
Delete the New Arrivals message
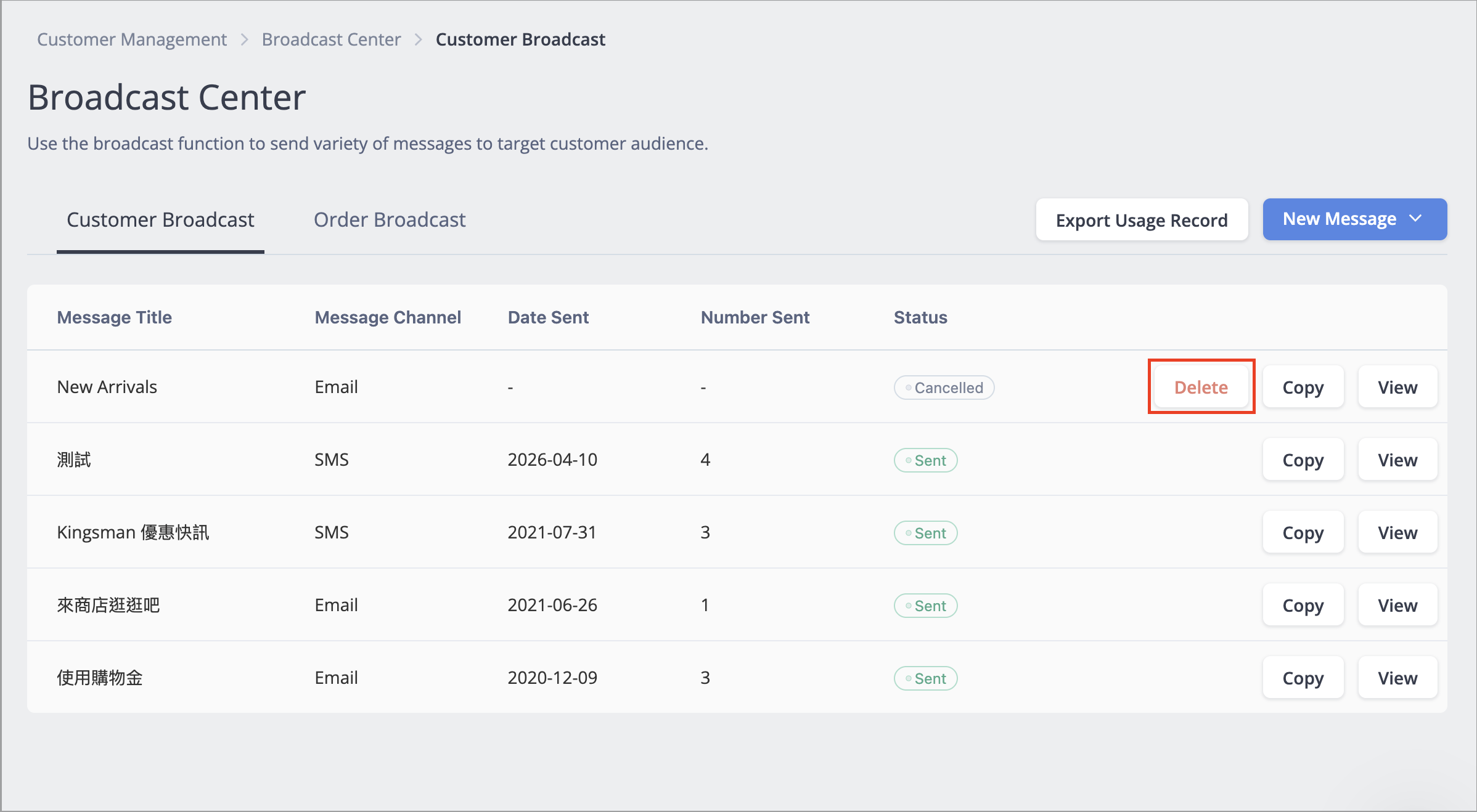(x=1201, y=387)
